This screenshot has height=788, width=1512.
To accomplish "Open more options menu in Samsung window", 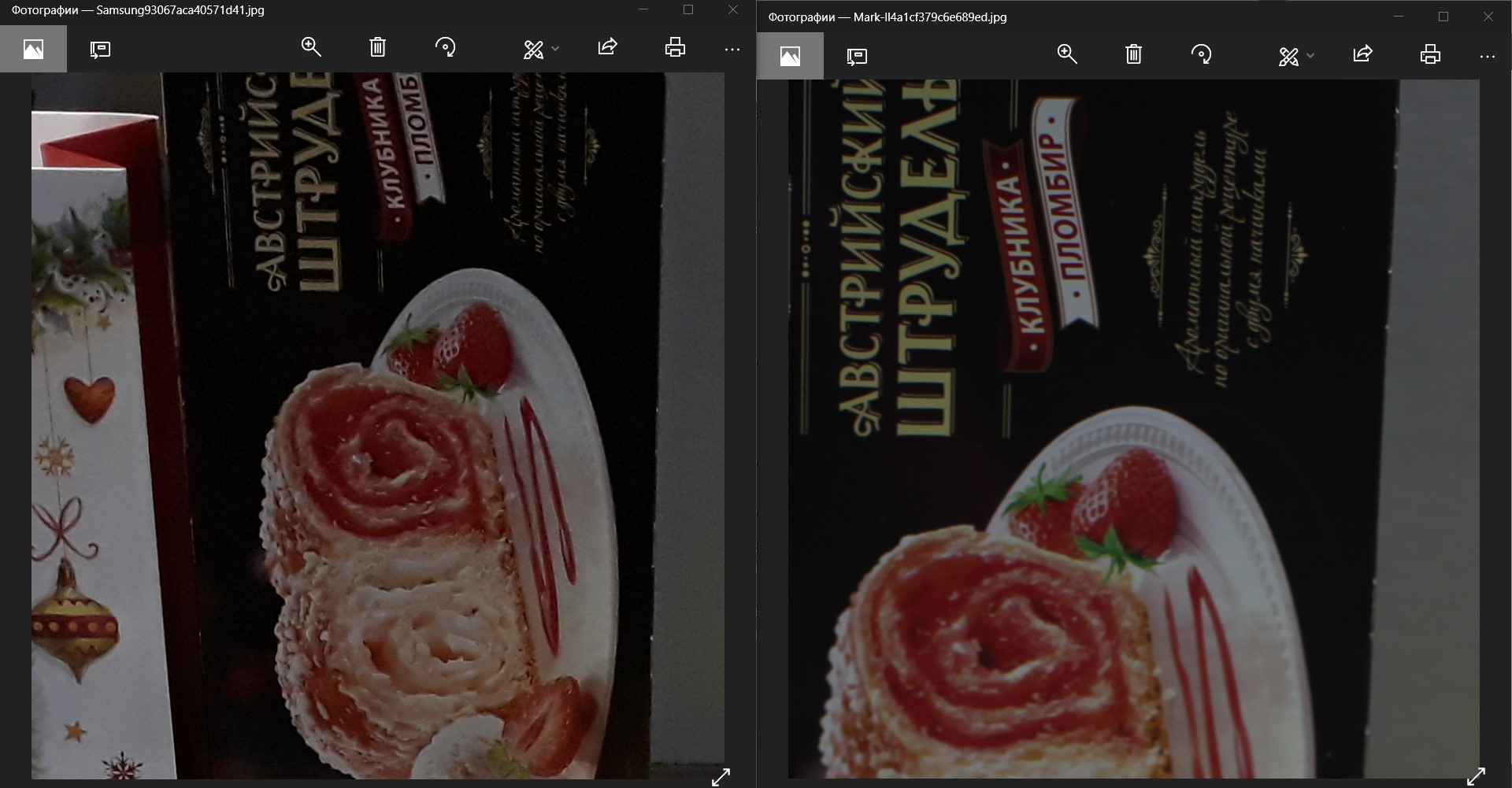I will point(732,50).
